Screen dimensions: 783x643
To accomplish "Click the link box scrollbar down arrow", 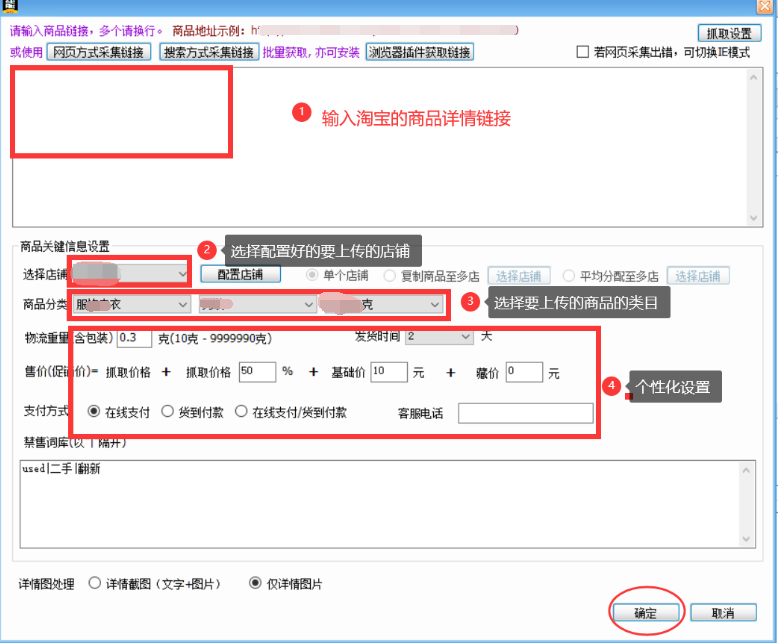I will click(754, 218).
